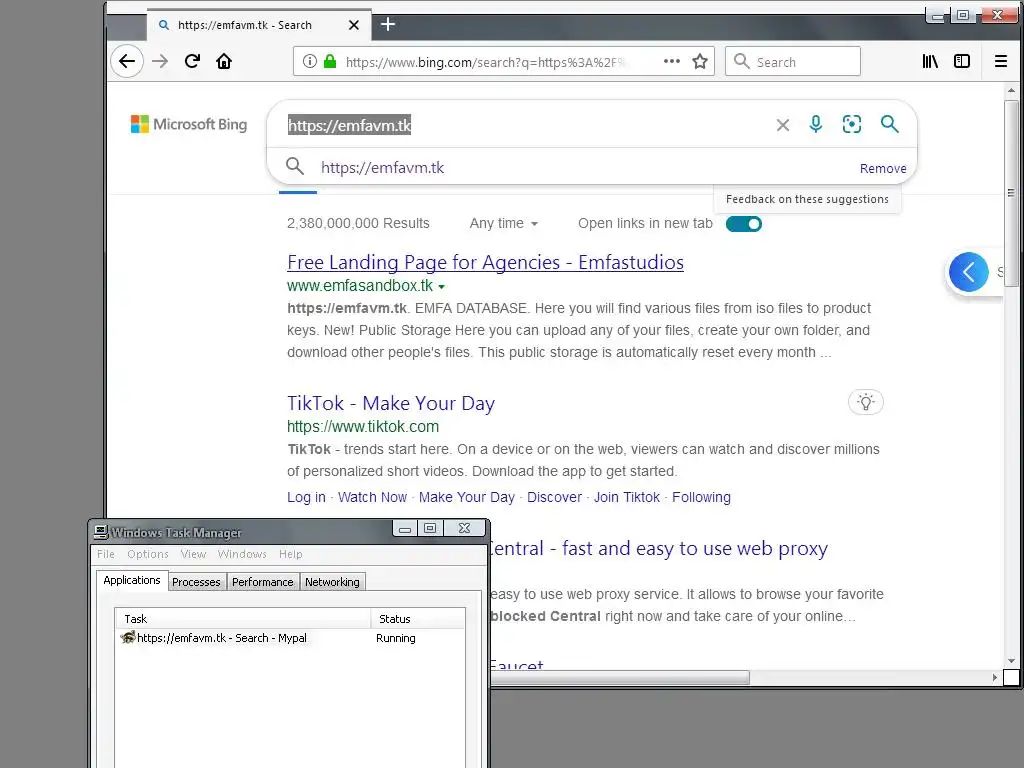
Task: Open a new browser tab
Action: click(x=388, y=25)
